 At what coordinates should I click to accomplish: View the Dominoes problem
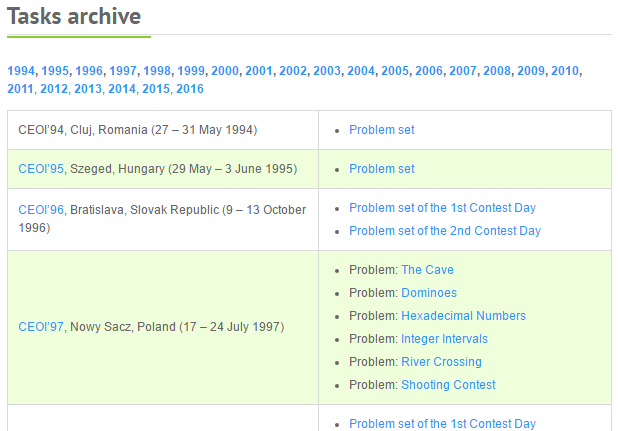[x=429, y=293]
